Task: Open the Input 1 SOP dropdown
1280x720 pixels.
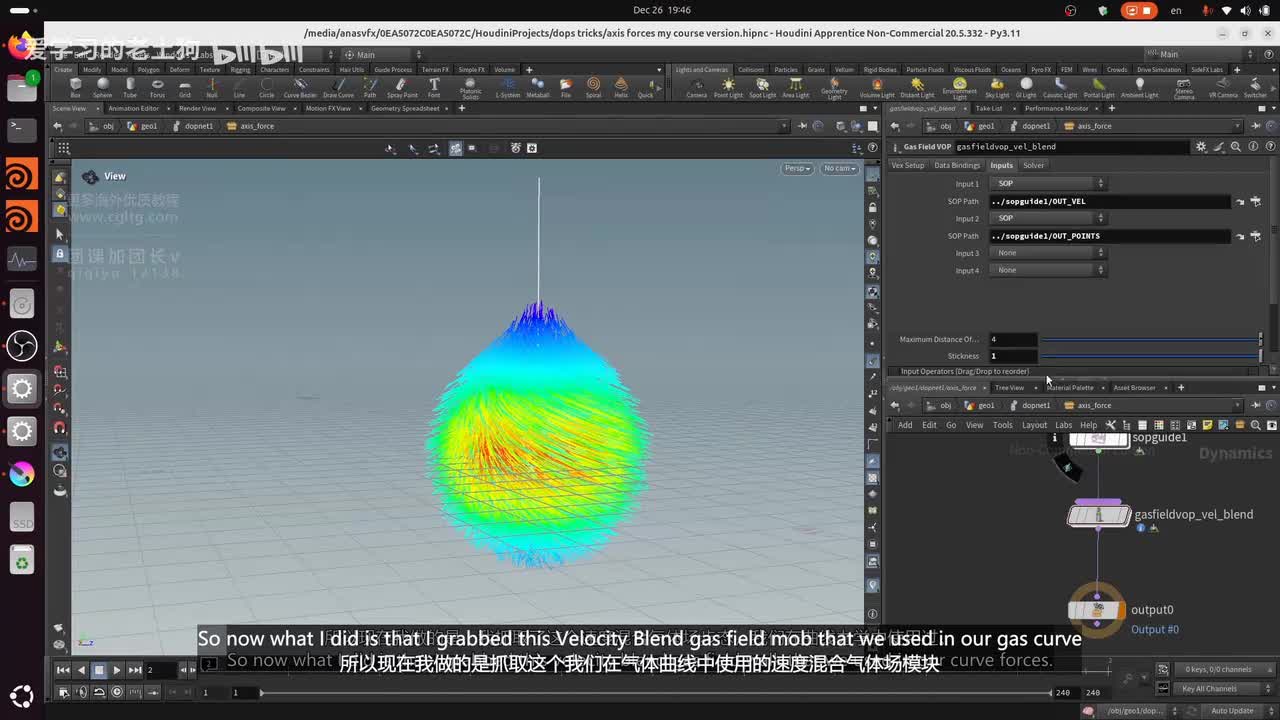Action: pos(1049,184)
